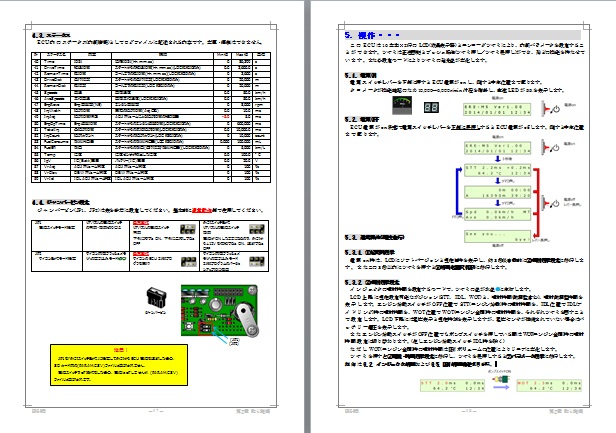The width and height of the screenshot is (616, 433).
Task: Click the purple right arrow between bottom LCDs
Action: [x=501, y=387]
